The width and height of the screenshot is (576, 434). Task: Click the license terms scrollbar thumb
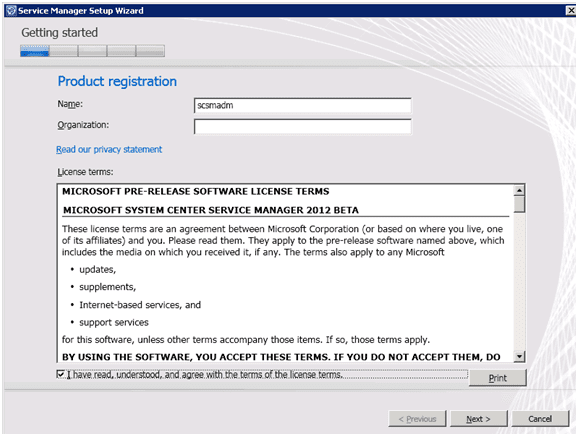(x=519, y=204)
